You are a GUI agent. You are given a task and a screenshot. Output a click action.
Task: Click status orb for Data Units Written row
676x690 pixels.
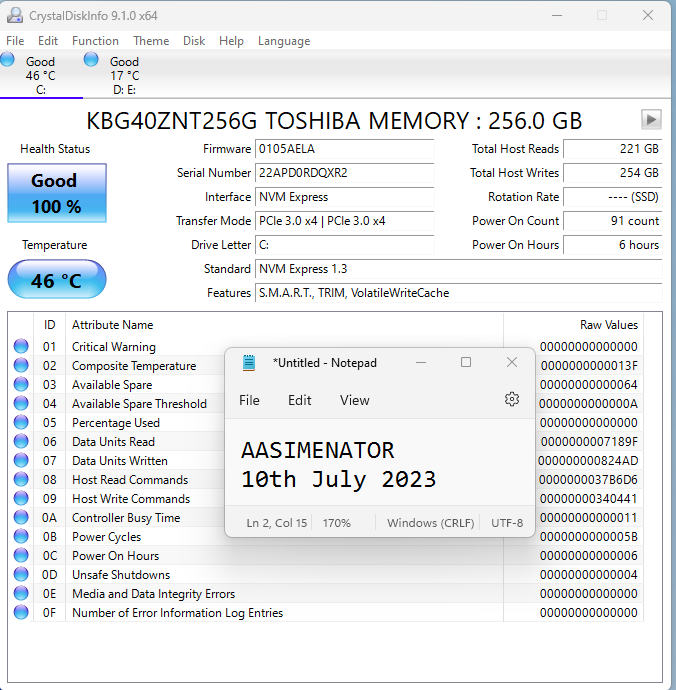pos(21,460)
